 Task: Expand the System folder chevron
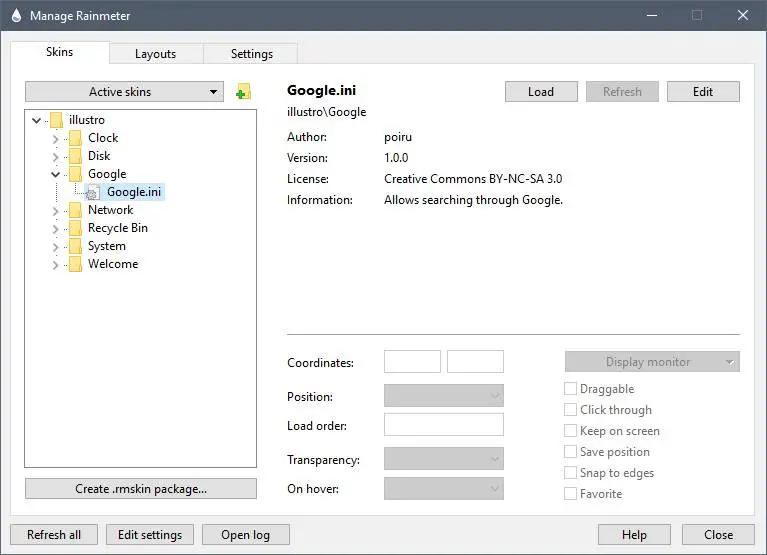point(55,247)
